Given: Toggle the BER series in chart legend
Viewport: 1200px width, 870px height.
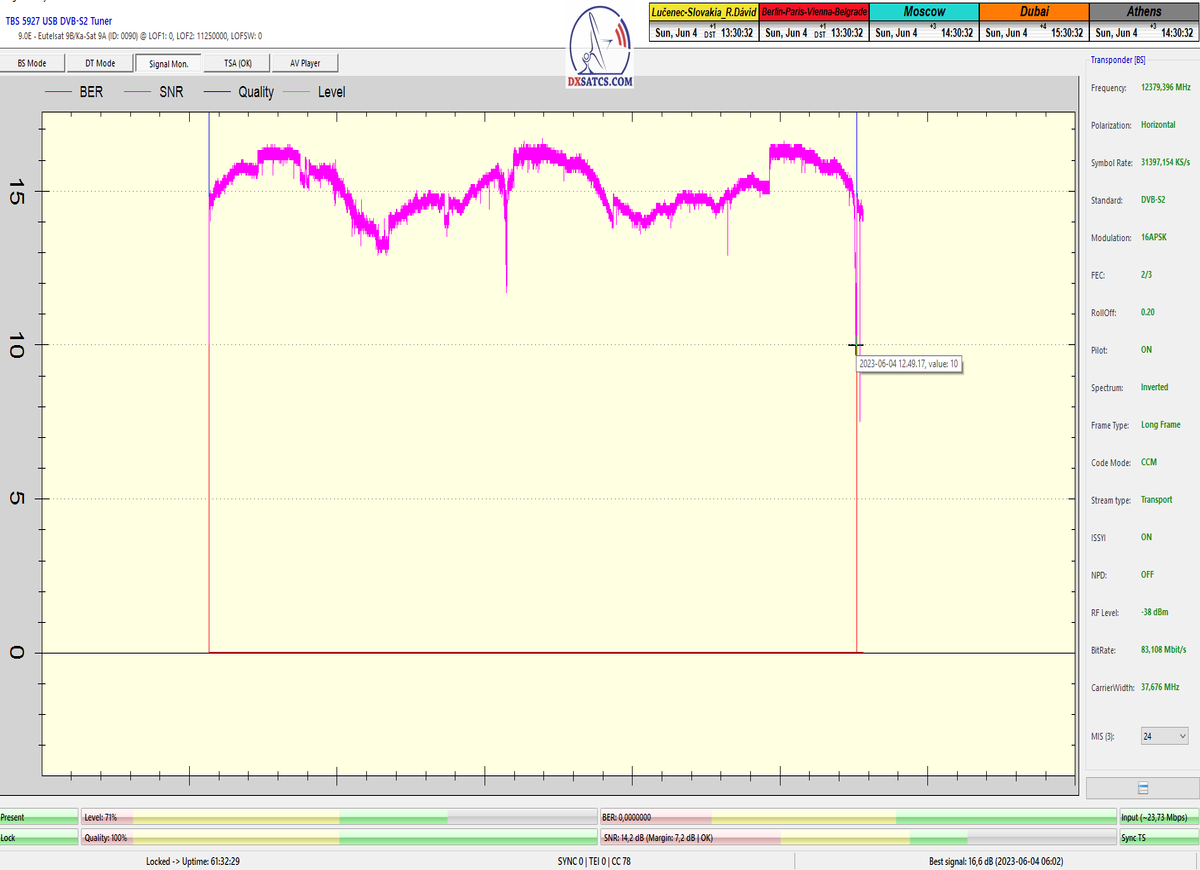Looking at the screenshot, I should pyautogui.click(x=76, y=92).
